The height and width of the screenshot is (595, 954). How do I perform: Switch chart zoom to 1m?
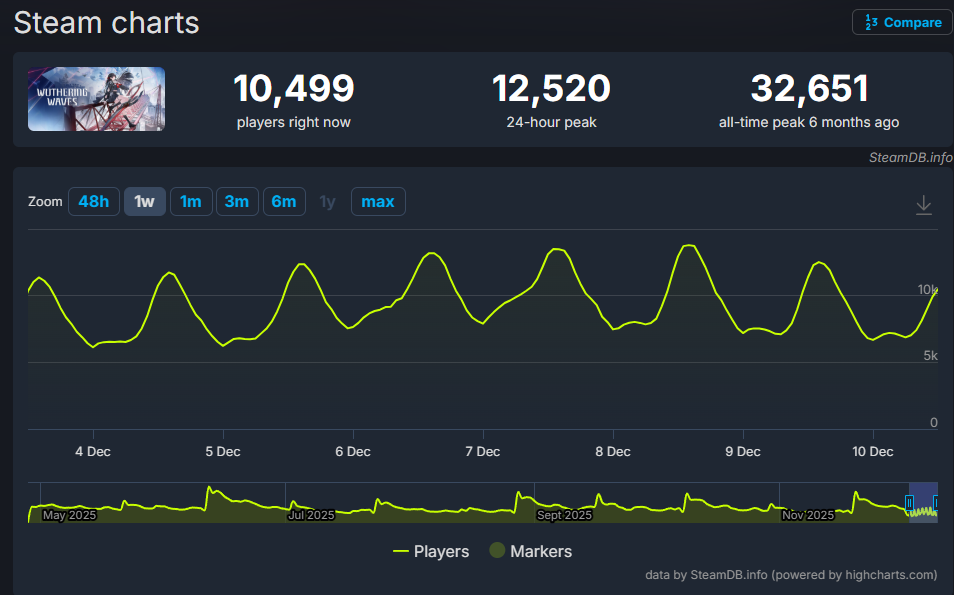pyautogui.click(x=191, y=201)
